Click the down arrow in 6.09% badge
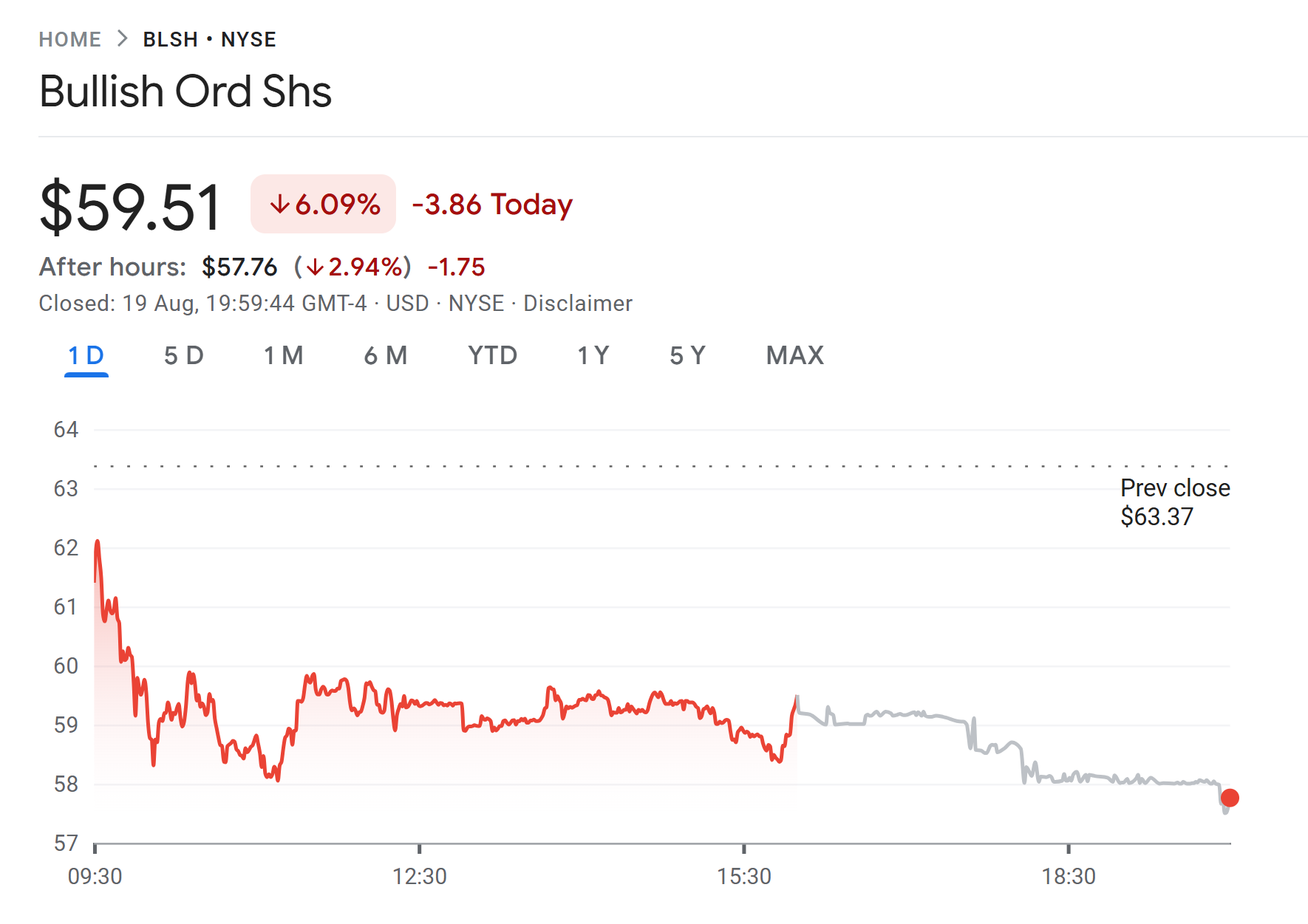 pyautogui.click(x=279, y=205)
